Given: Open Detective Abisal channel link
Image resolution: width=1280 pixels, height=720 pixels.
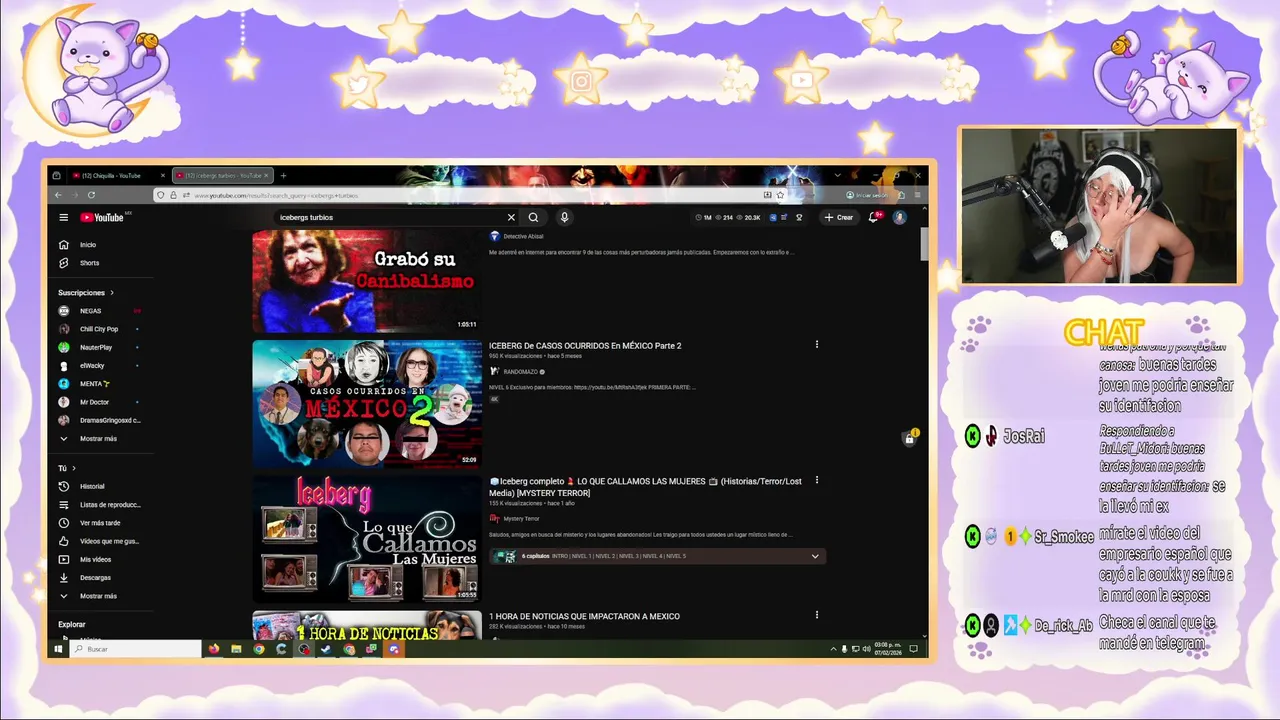Looking at the screenshot, I should point(523,236).
